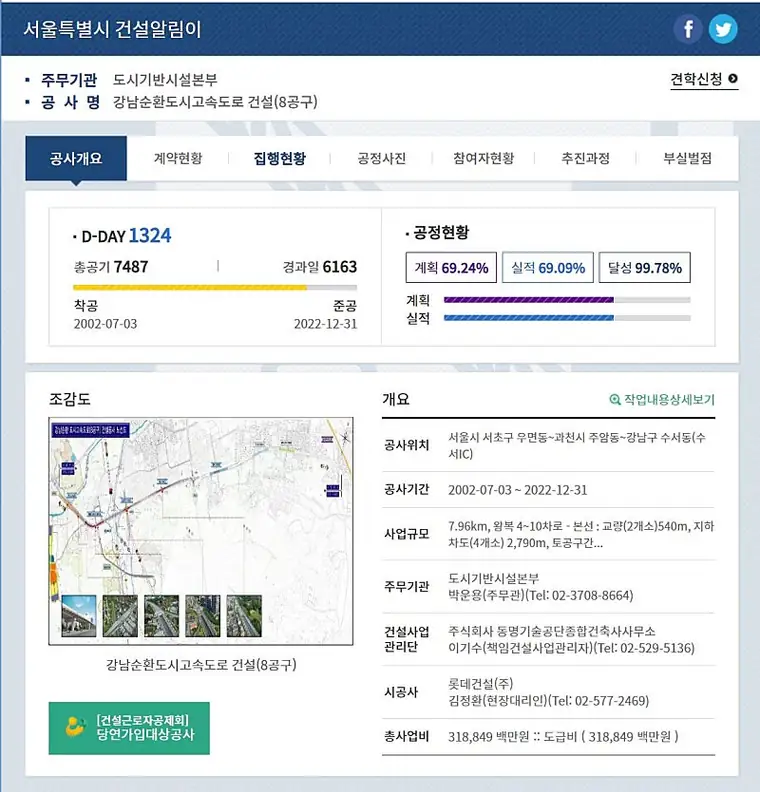Select the 공사개요 tab
This screenshot has height=792, width=760.
76,158
